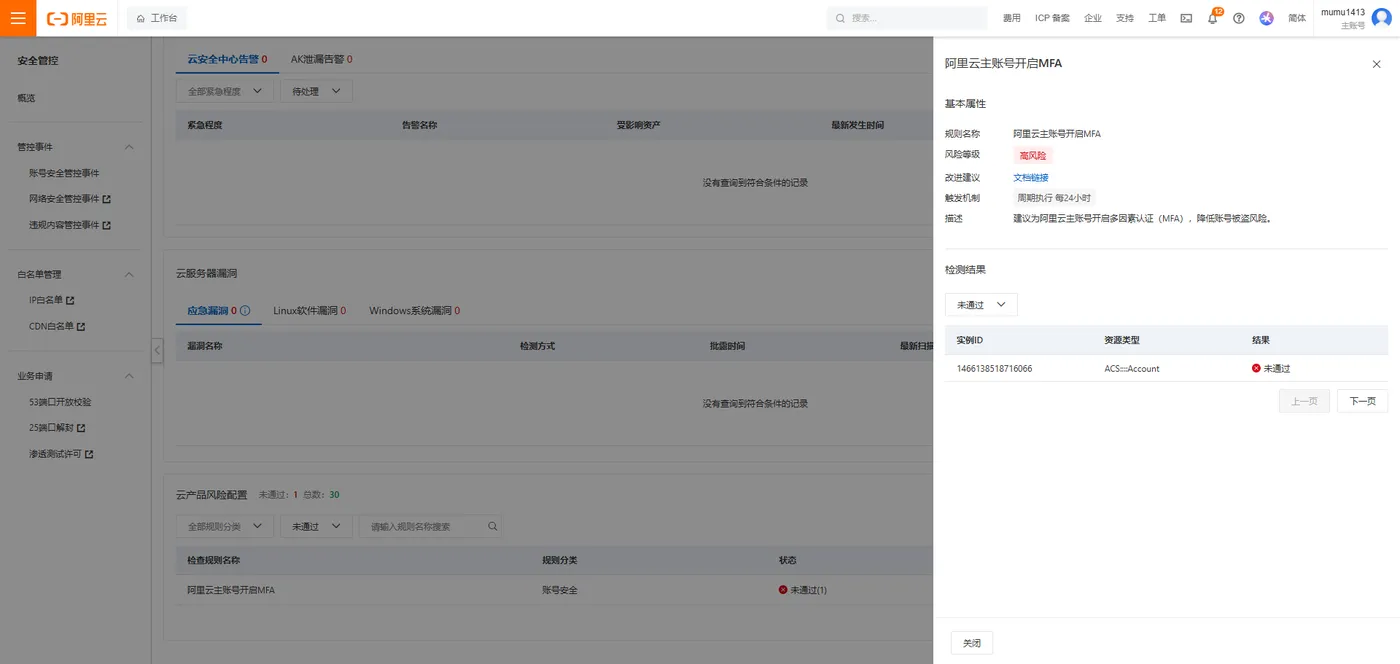
Task: Close the MFA detail panel with X
Action: pos(1376,63)
